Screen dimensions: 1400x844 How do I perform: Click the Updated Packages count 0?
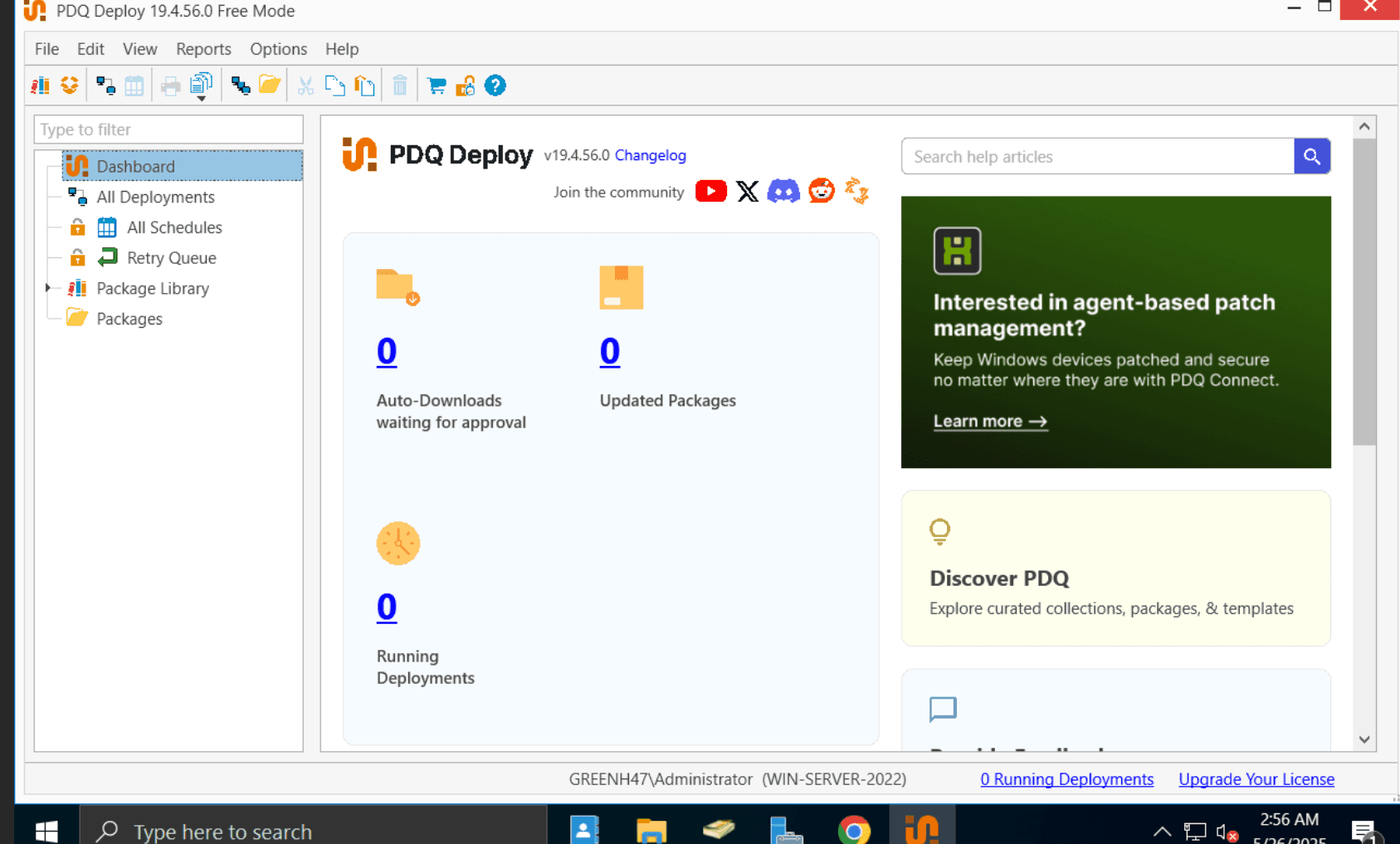[610, 352]
